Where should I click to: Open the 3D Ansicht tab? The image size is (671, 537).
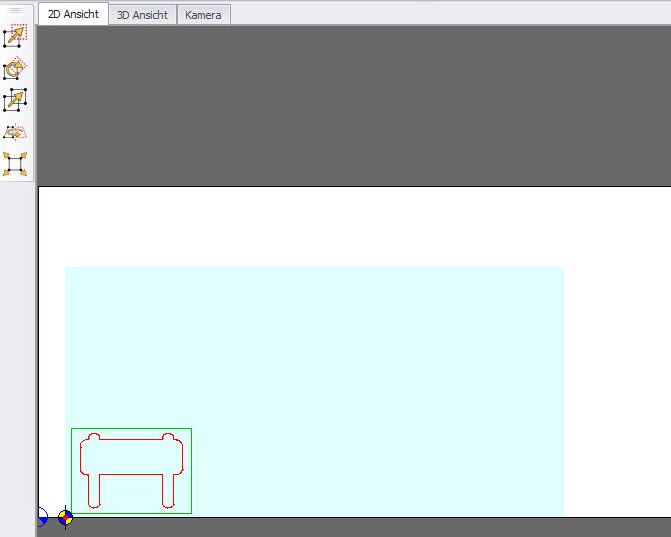tap(143, 15)
